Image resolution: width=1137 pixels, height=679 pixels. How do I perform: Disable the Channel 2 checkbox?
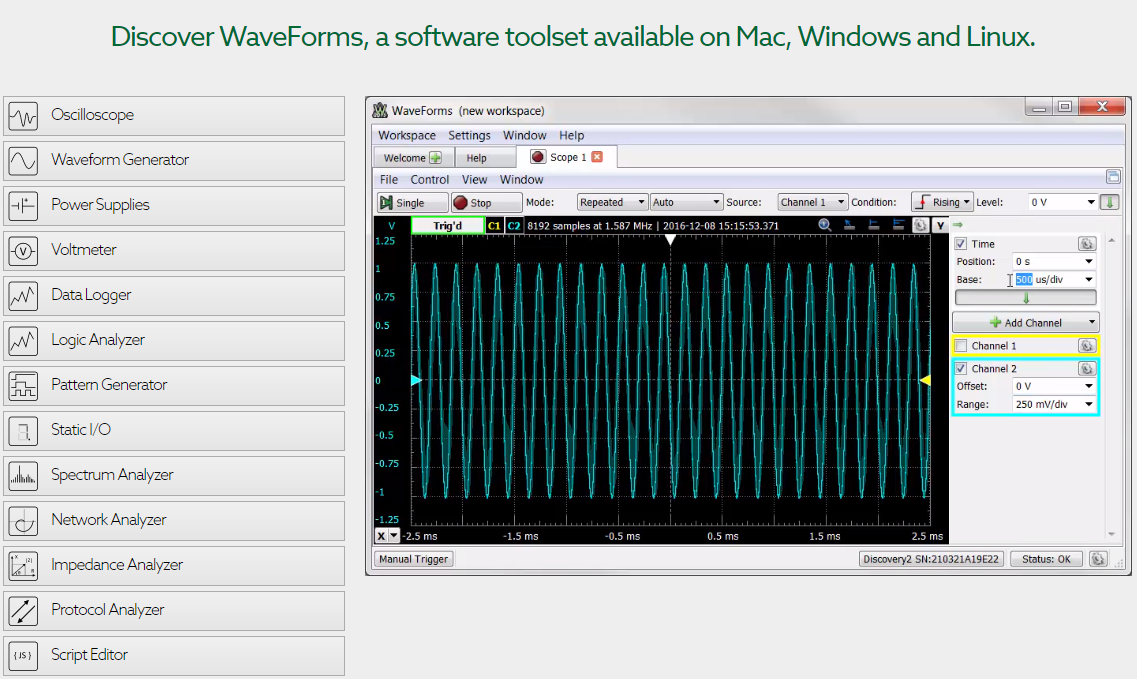point(961,369)
